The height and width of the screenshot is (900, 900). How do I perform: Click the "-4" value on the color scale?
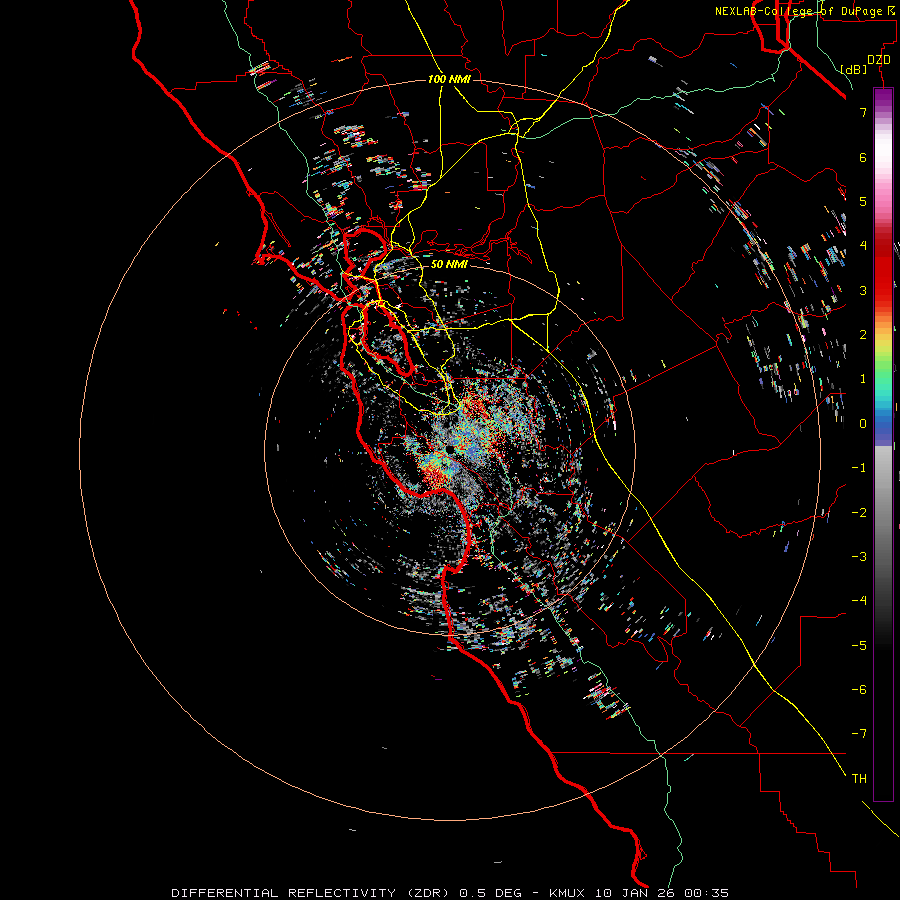pos(859,601)
